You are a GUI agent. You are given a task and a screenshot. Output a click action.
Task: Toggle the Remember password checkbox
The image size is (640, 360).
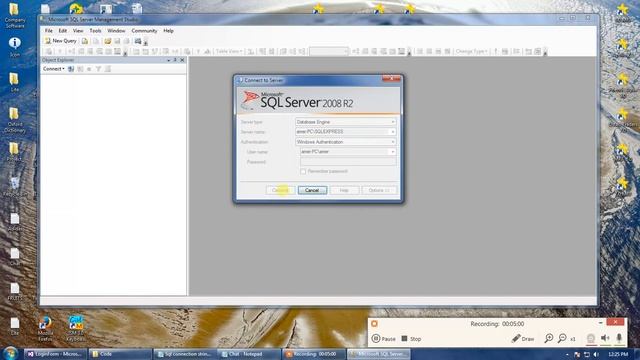(x=303, y=171)
